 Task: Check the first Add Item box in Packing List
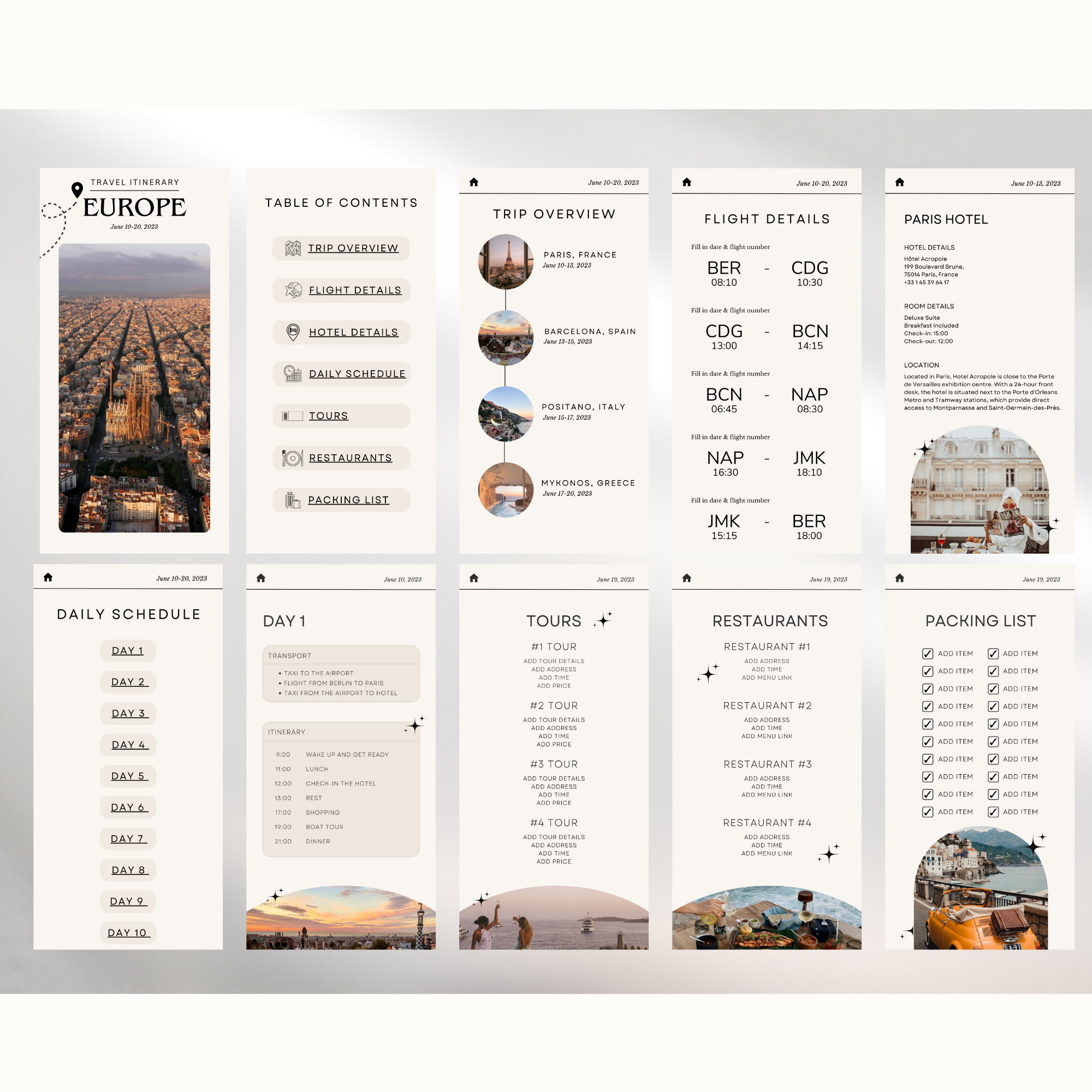point(928,654)
